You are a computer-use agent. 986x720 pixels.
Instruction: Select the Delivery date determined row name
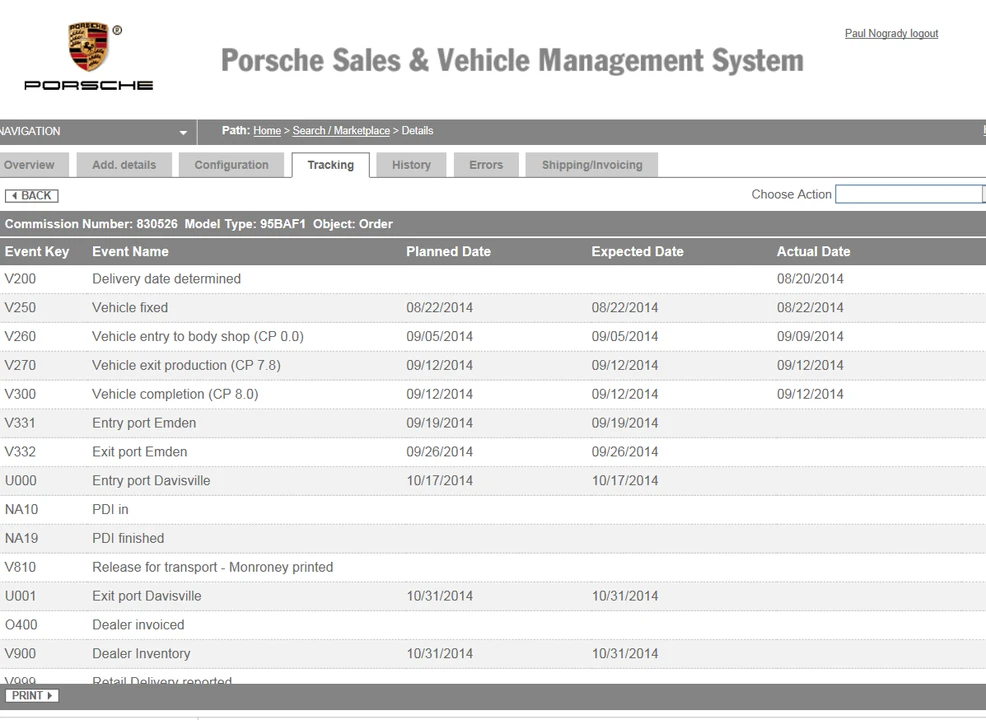167,279
